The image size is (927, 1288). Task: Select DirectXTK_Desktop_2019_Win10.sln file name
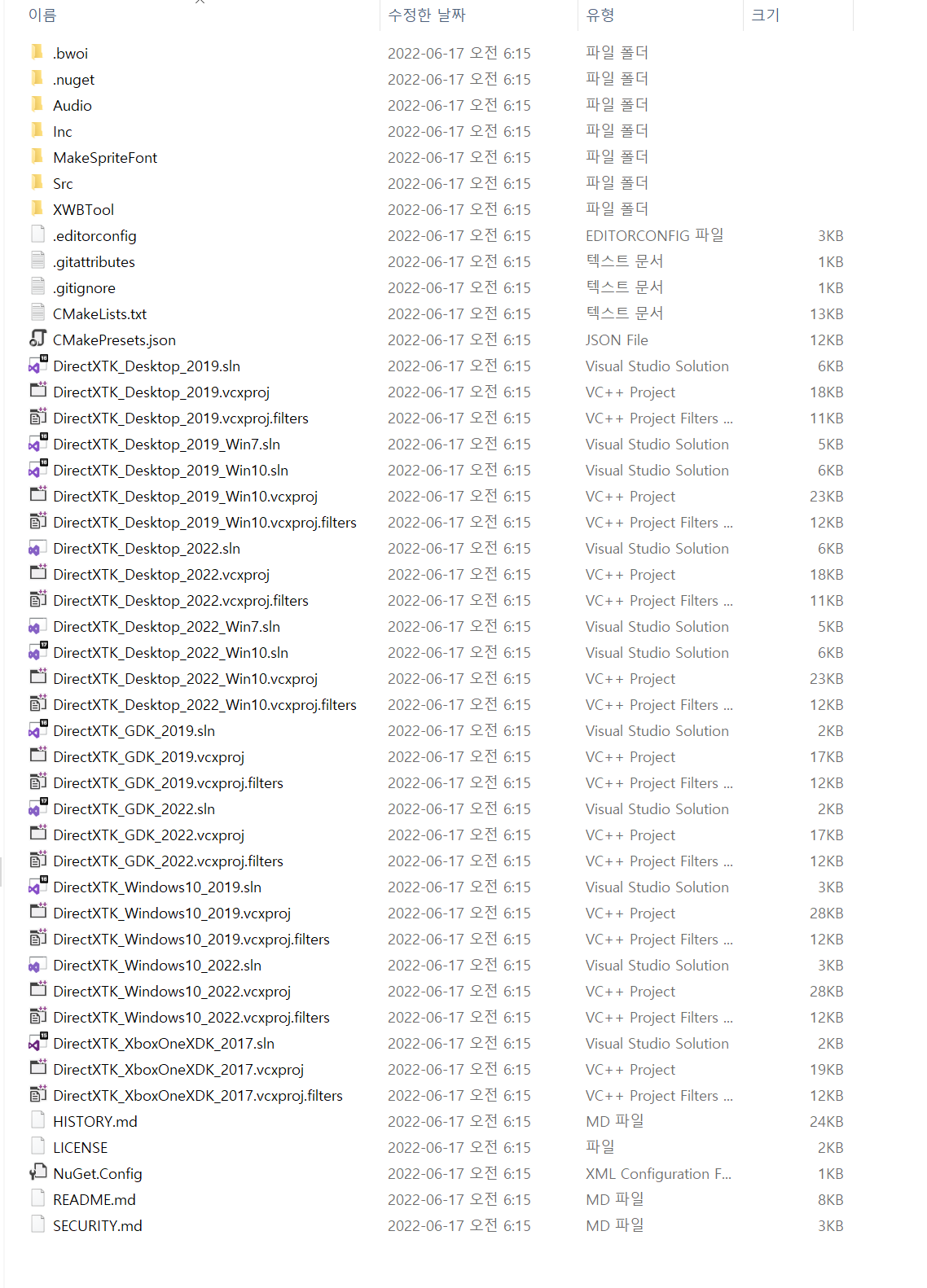pos(170,471)
